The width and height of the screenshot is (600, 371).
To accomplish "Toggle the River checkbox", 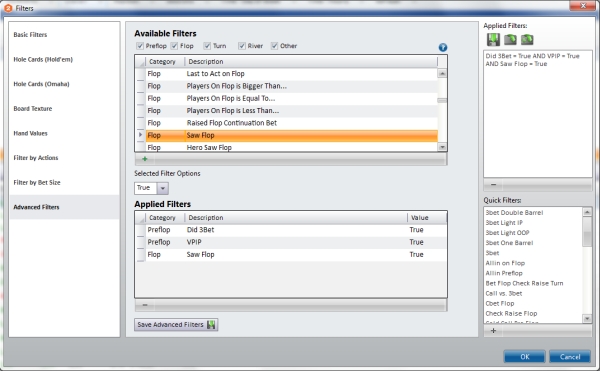I will [241, 46].
